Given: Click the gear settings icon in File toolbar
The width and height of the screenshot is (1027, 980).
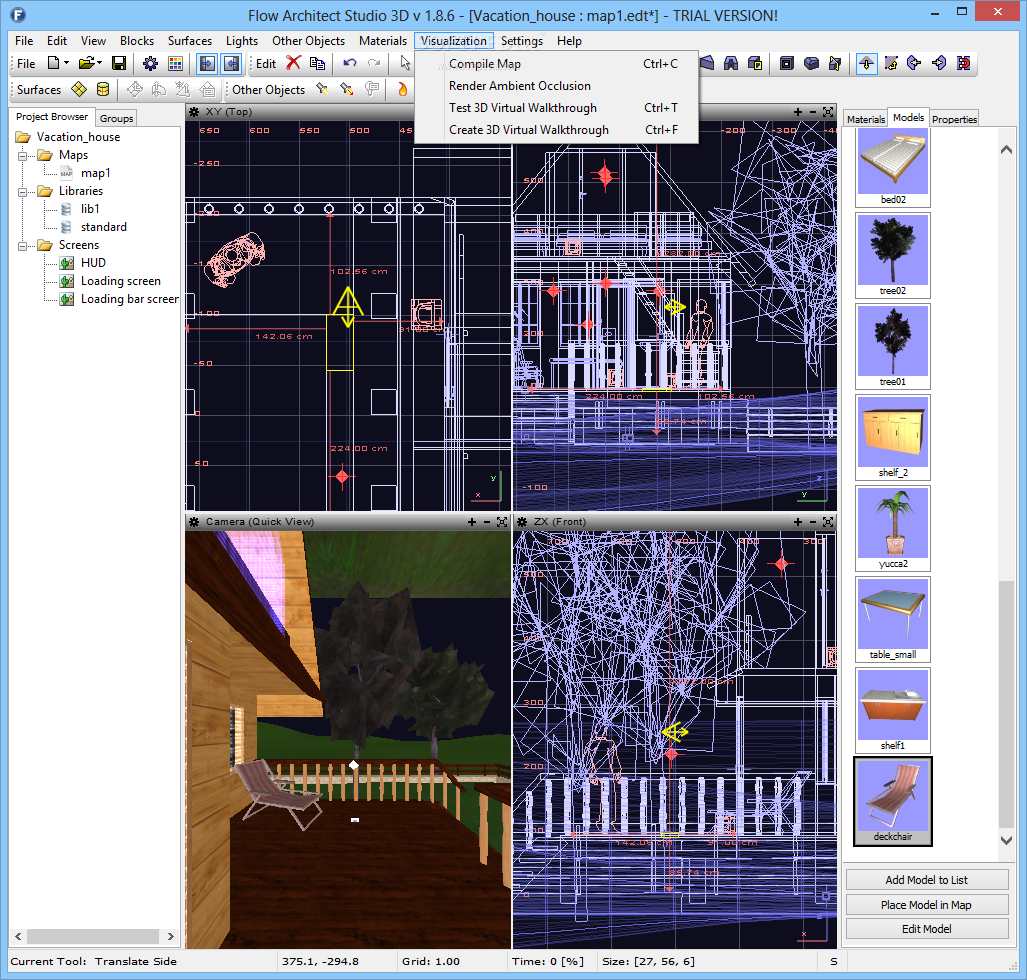Looking at the screenshot, I should (x=150, y=63).
